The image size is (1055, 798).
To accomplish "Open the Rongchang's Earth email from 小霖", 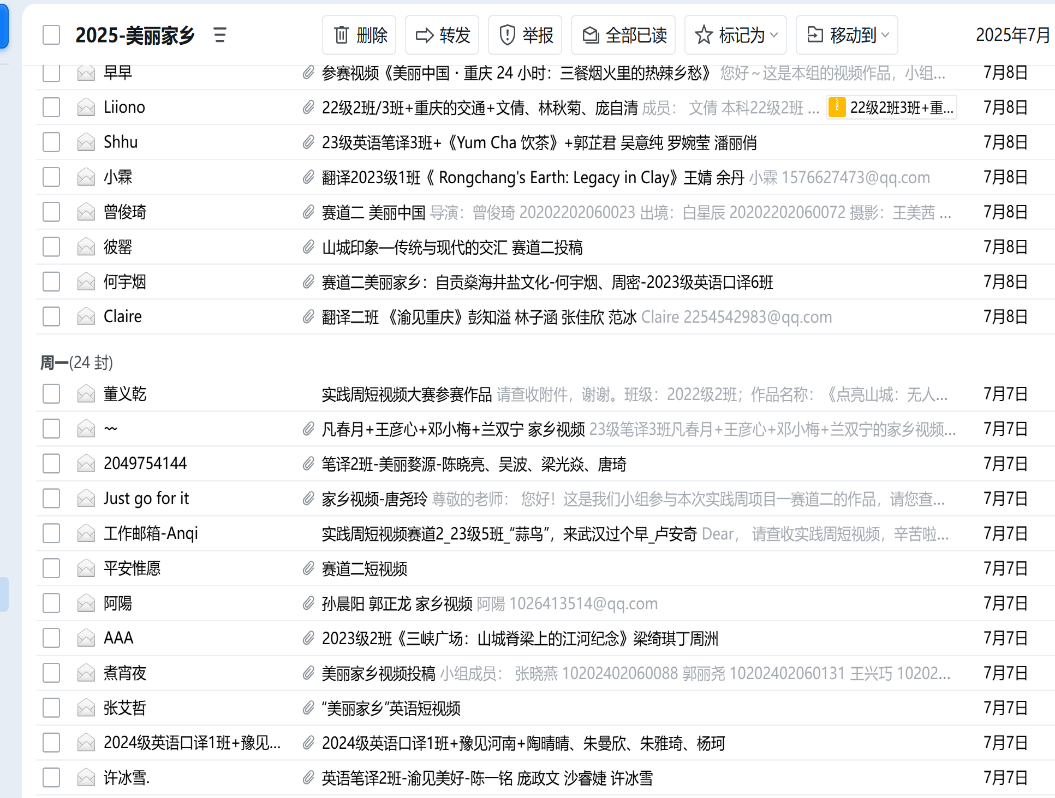I will 532,177.
